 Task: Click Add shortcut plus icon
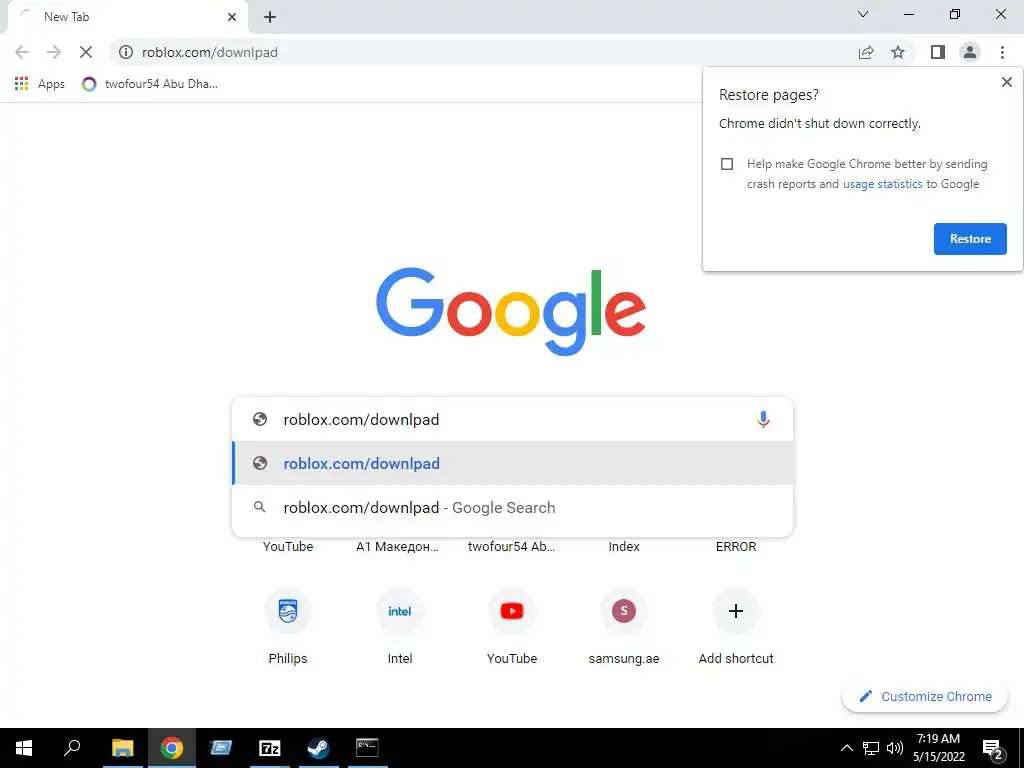735,611
